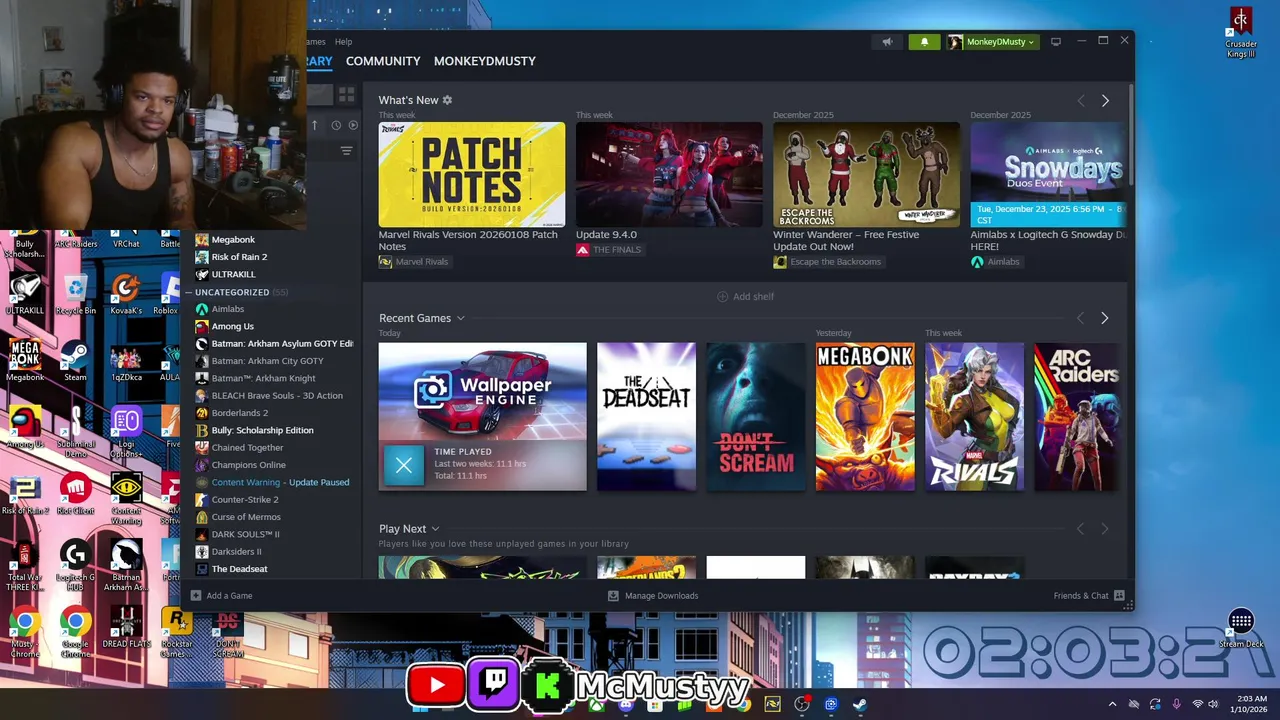Open the Community tab
The width and height of the screenshot is (1280, 720).
coord(383,61)
